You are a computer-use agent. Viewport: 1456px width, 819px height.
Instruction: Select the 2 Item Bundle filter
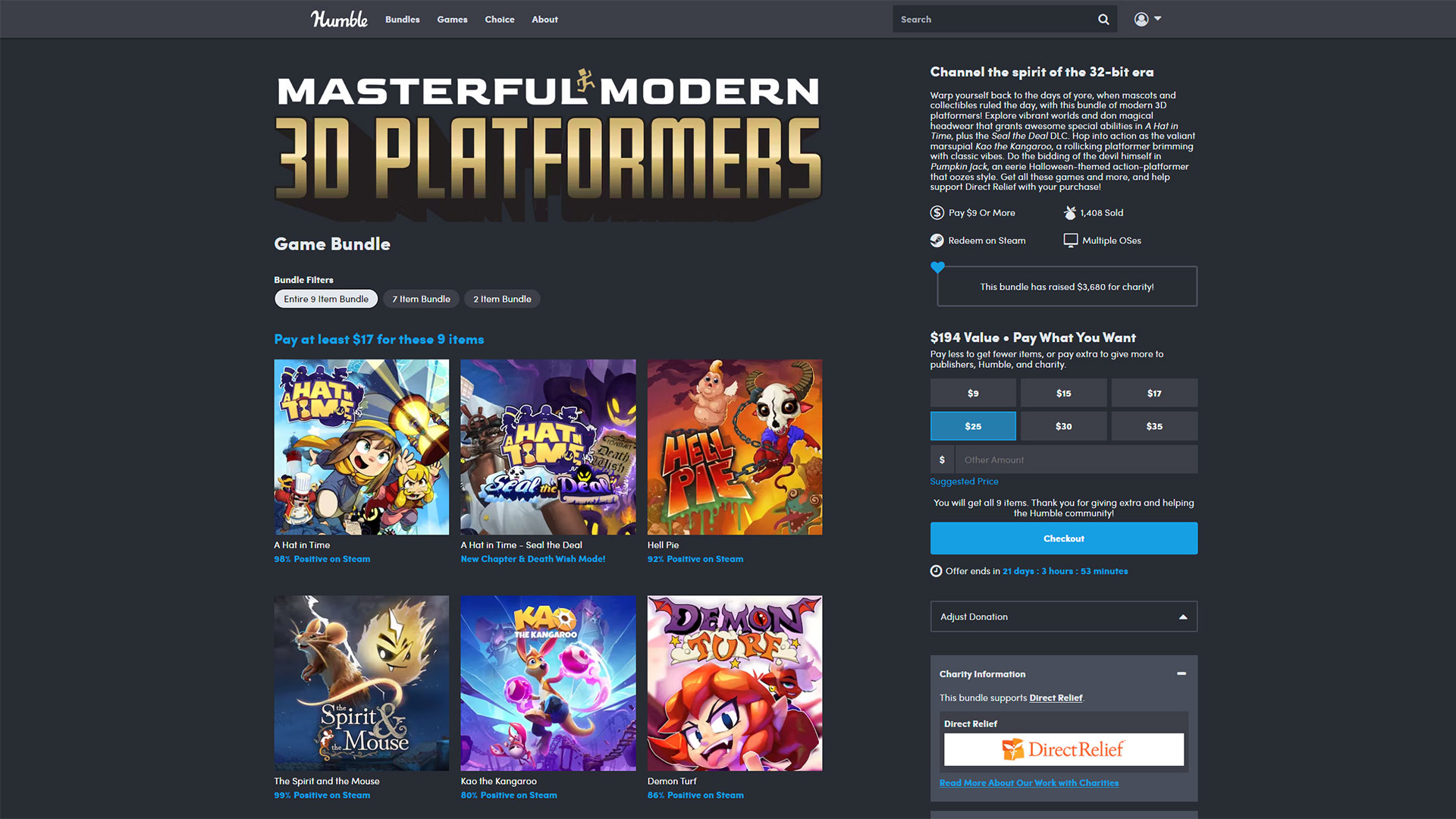(x=501, y=299)
